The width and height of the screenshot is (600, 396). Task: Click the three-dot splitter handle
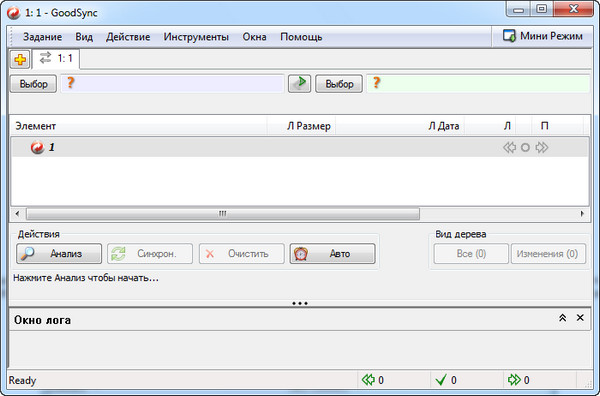click(x=300, y=303)
